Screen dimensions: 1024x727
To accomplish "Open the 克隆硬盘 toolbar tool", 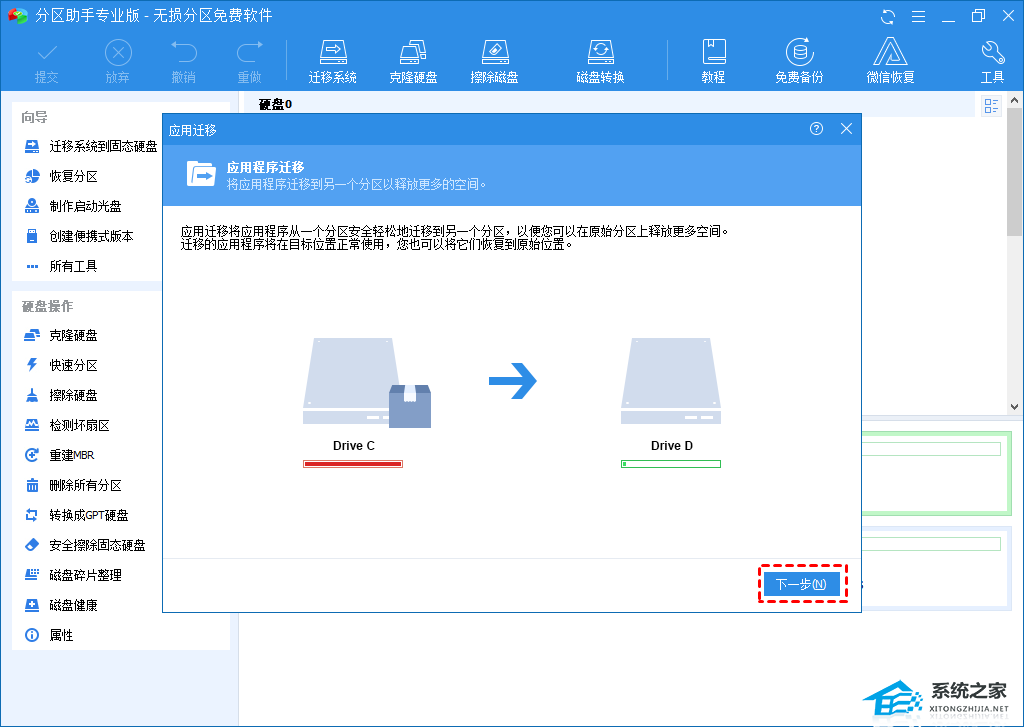I will click(413, 62).
